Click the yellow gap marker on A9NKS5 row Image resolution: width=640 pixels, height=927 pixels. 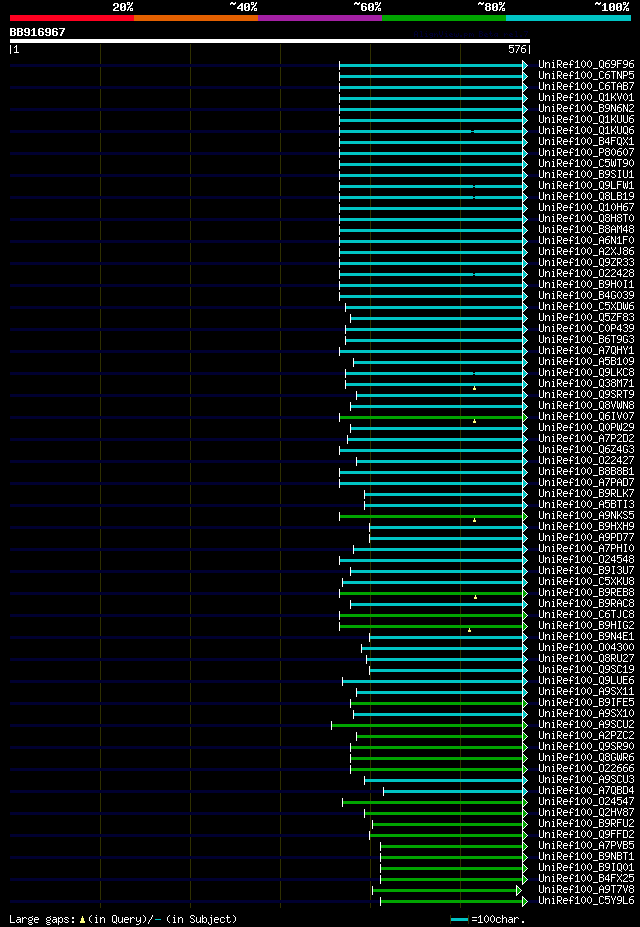pyautogui.click(x=475, y=520)
